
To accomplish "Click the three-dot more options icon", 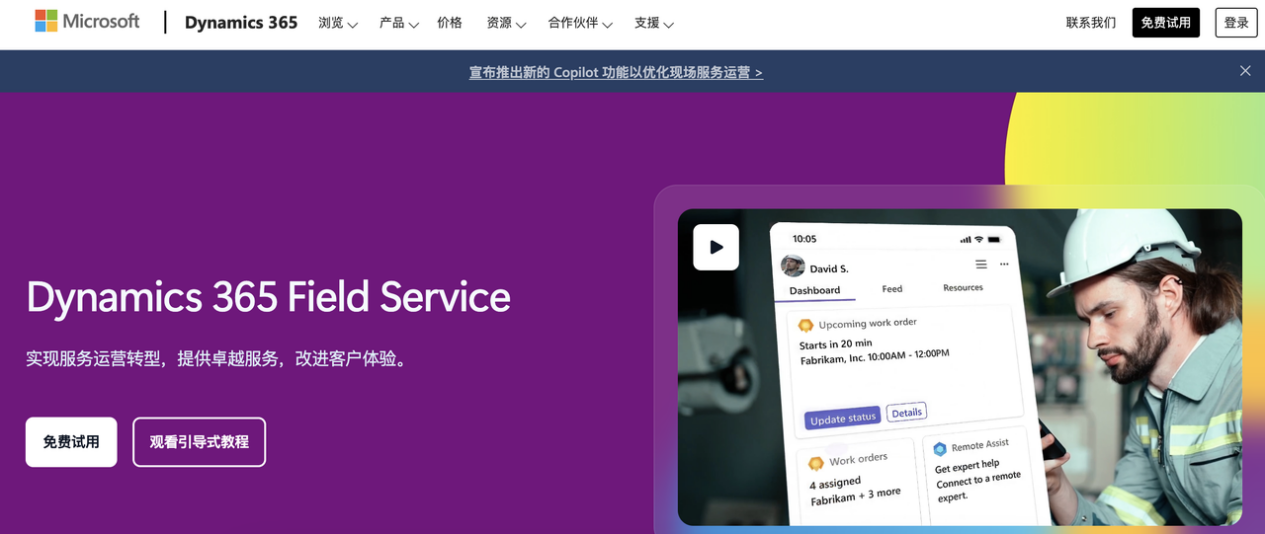I will point(1004,264).
